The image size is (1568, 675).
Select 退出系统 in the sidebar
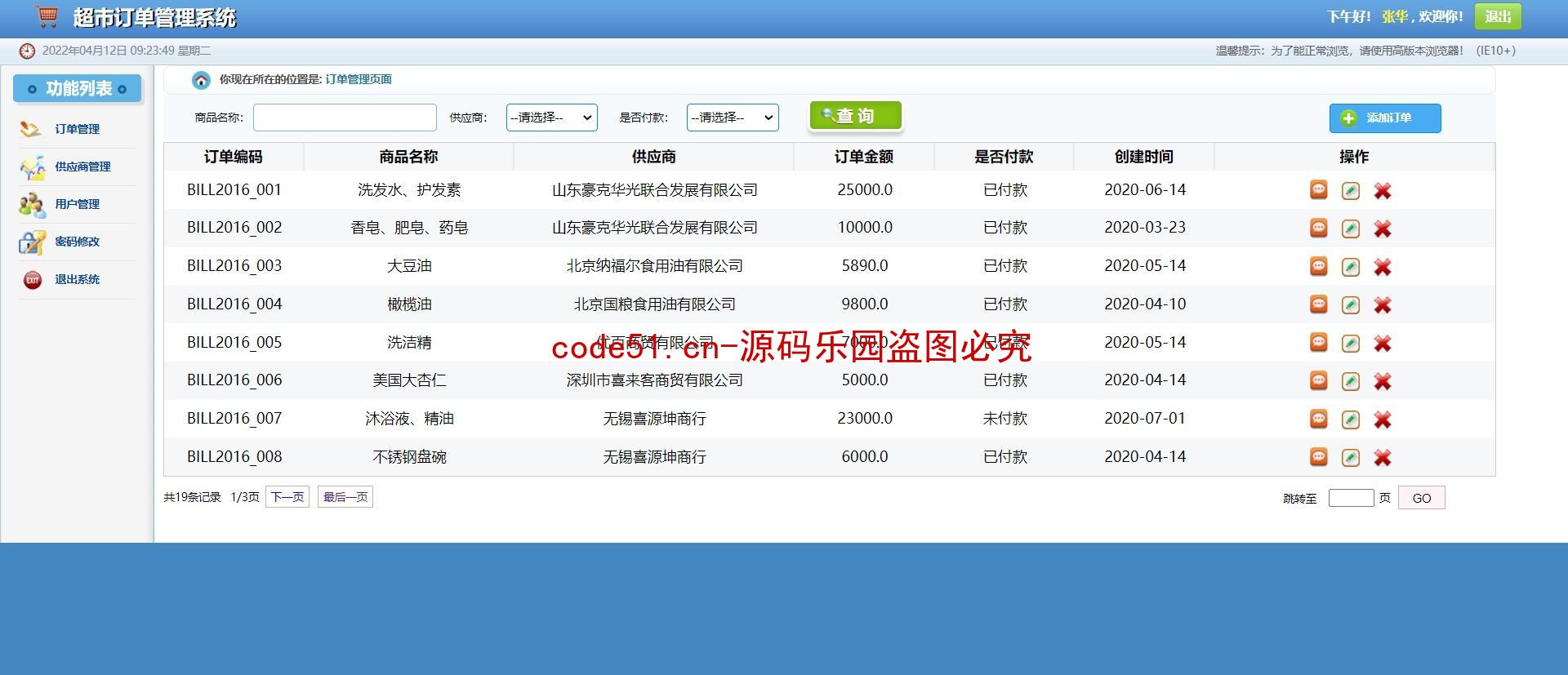[77, 279]
